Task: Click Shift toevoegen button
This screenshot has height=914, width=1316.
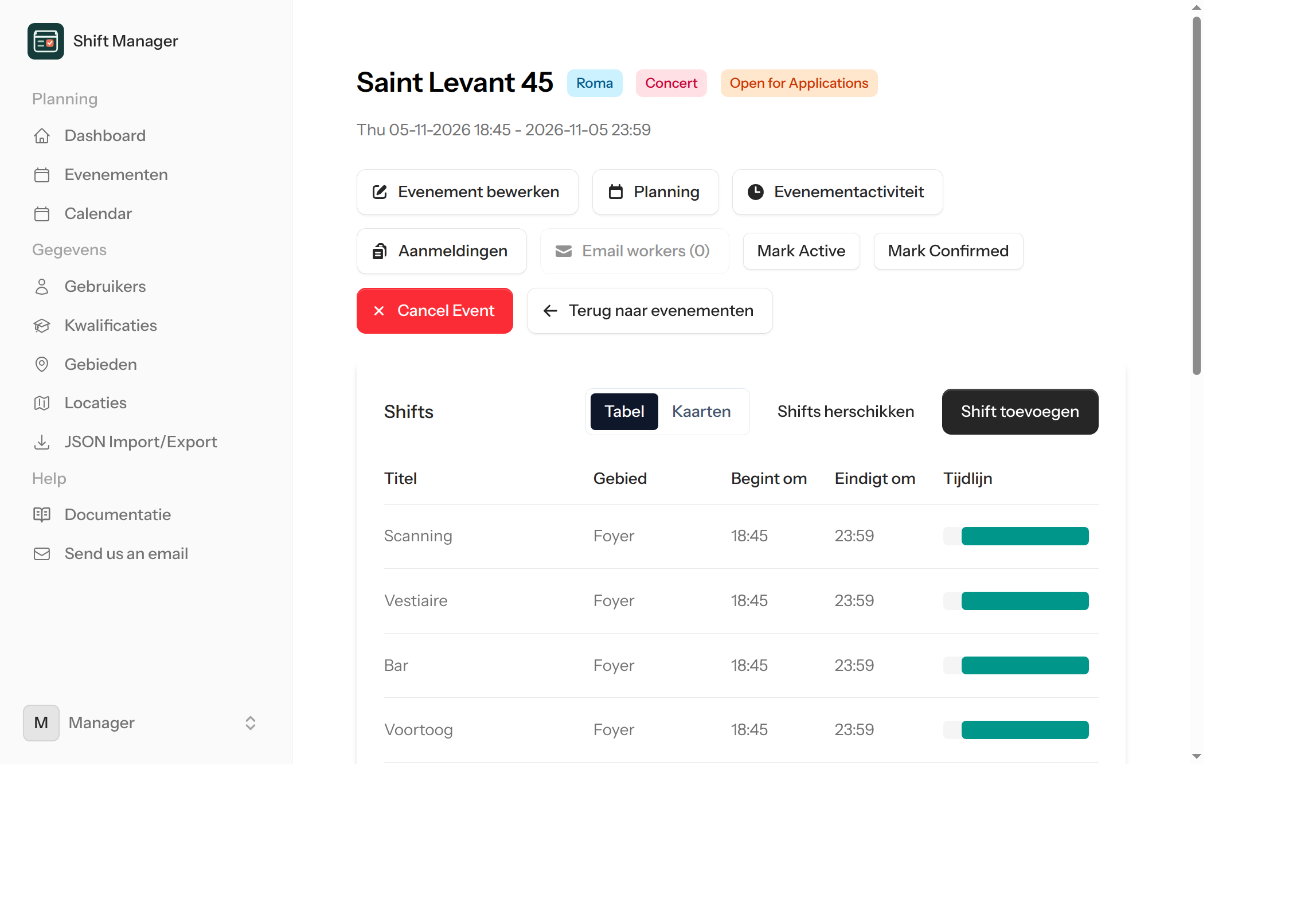Action: click(x=1020, y=412)
